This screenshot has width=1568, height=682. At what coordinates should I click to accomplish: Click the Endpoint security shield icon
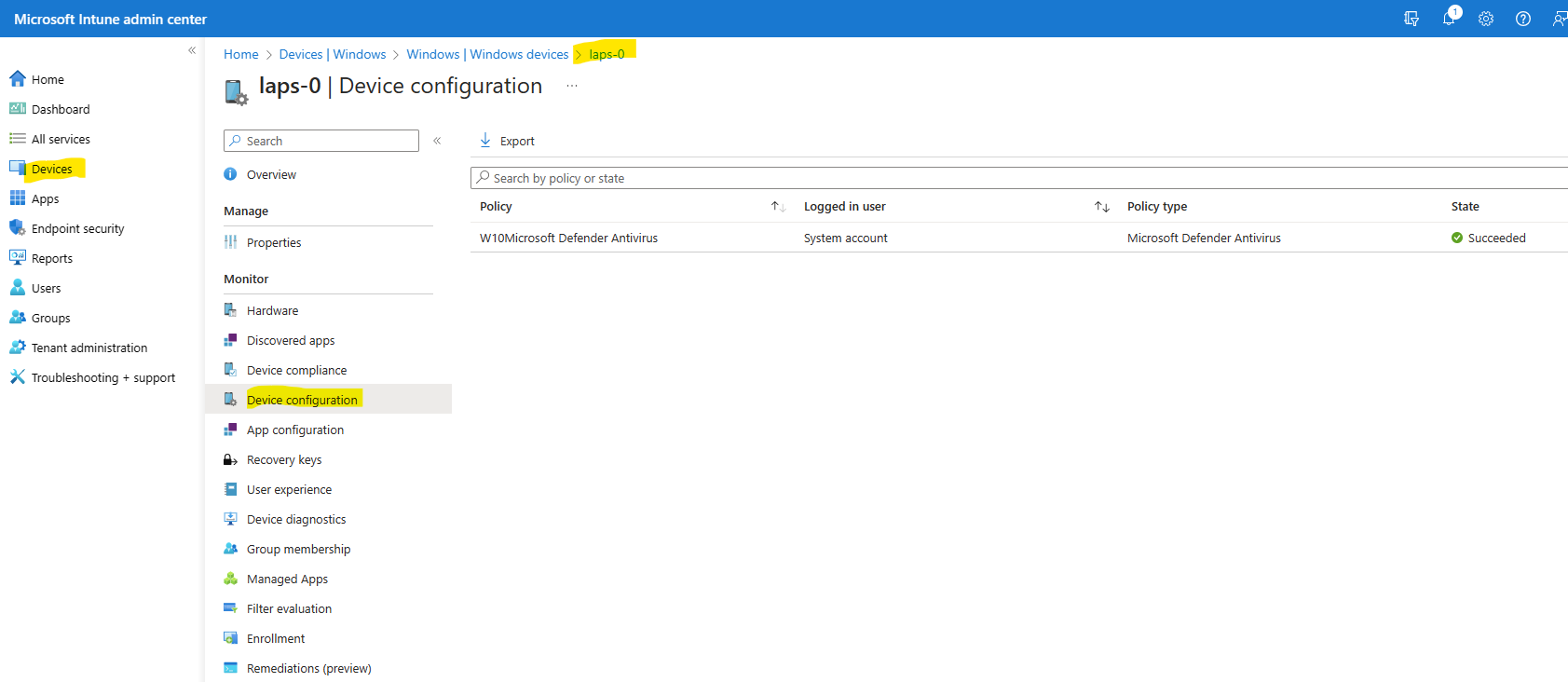pyautogui.click(x=18, y=228)
